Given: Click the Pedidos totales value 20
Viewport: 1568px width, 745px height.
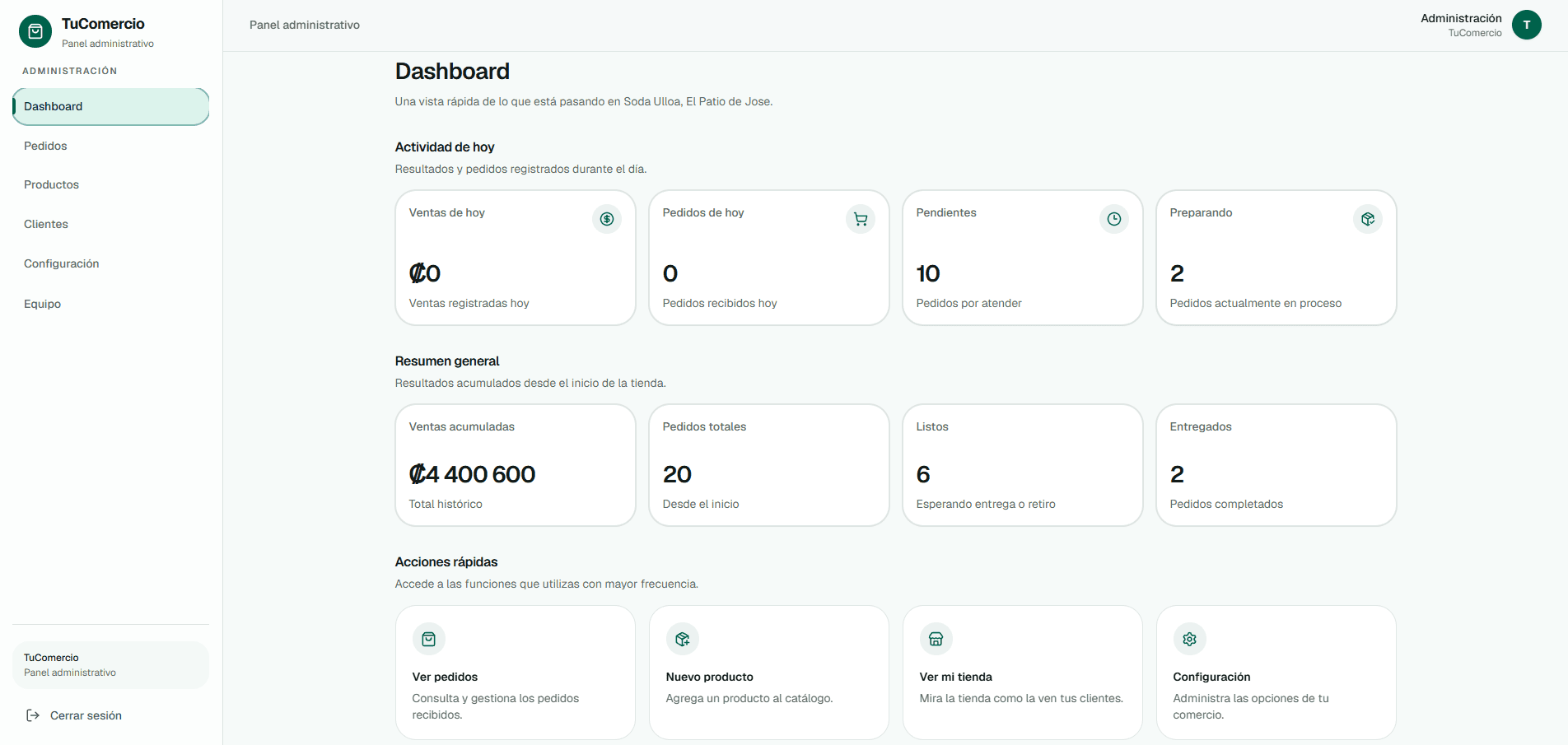Looking at the screenshot, I should tap(677, 474).
